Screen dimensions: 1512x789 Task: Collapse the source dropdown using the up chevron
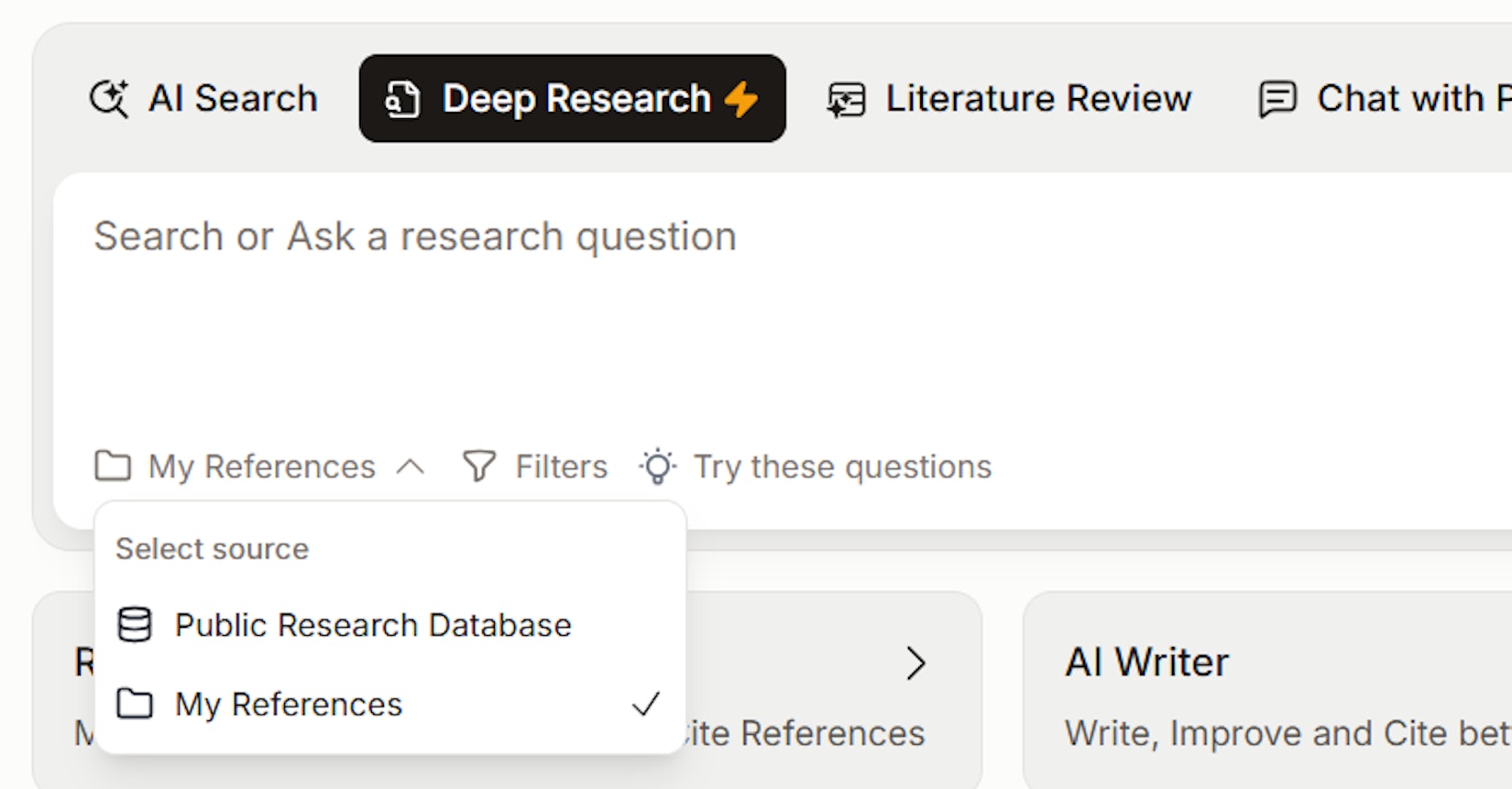pyautogui.click(x=411, y=466)
